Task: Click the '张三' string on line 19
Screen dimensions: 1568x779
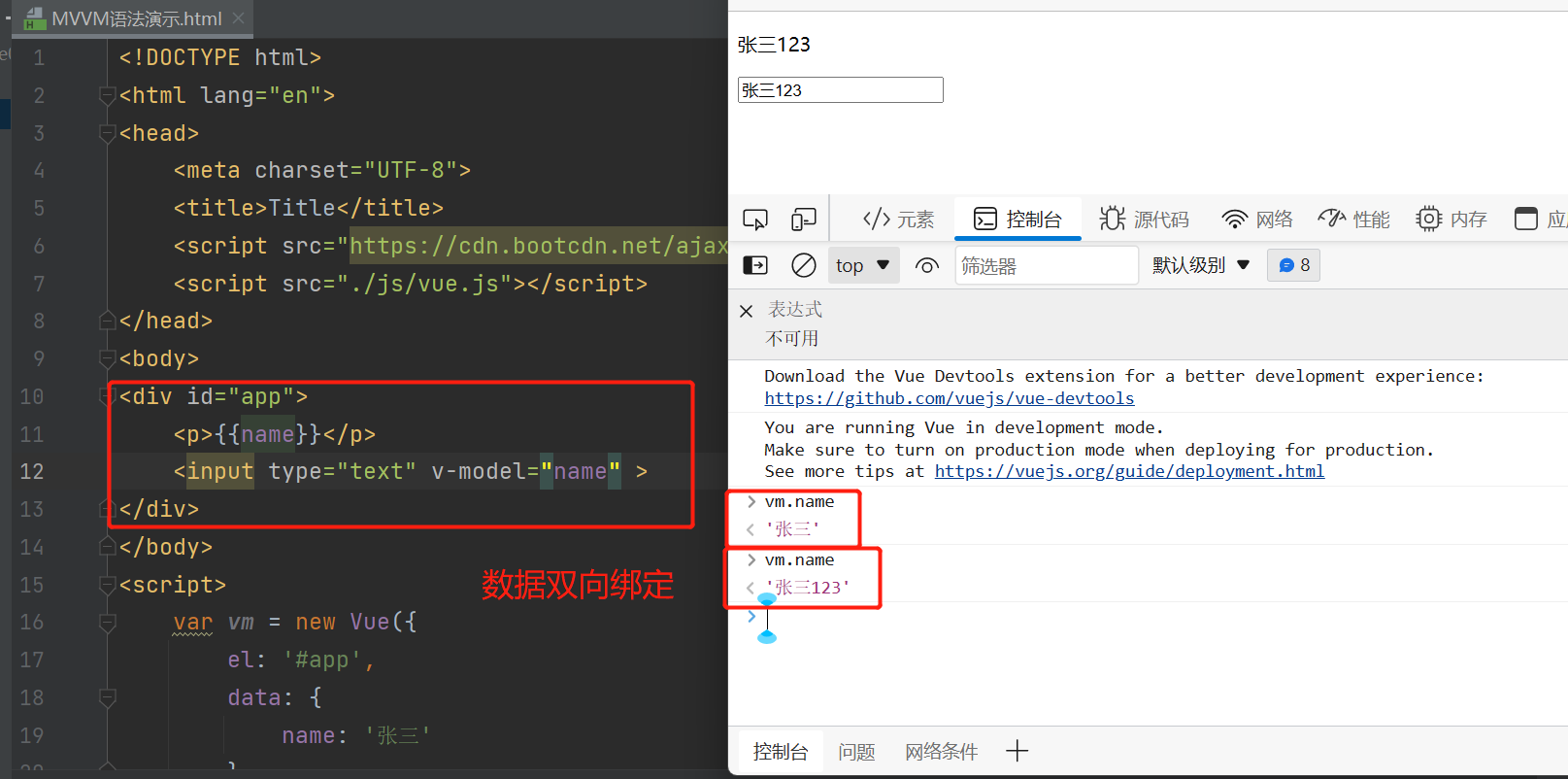Action: (x=398, y=736)
